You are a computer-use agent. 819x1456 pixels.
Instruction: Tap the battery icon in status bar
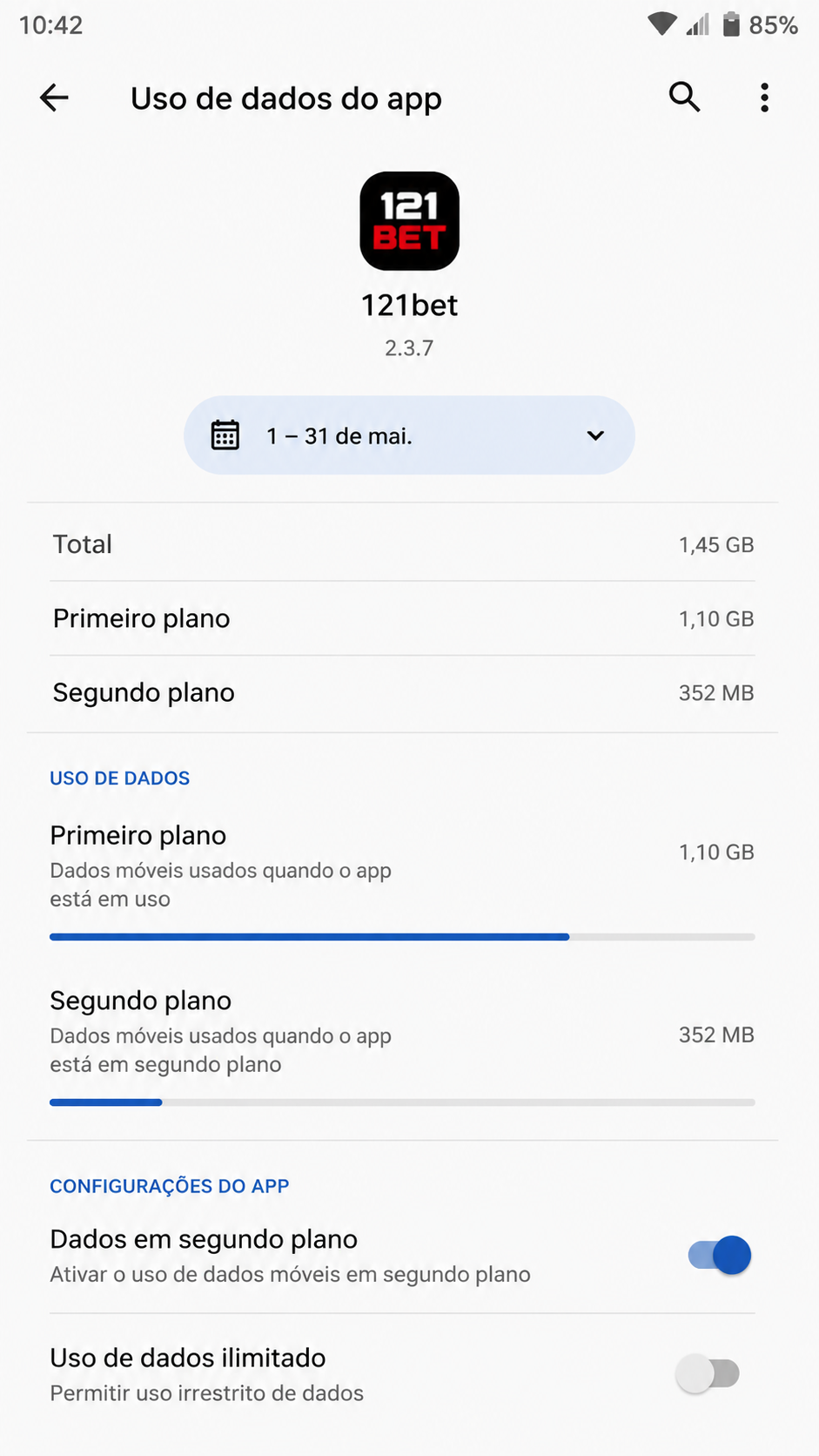point(731,24)
